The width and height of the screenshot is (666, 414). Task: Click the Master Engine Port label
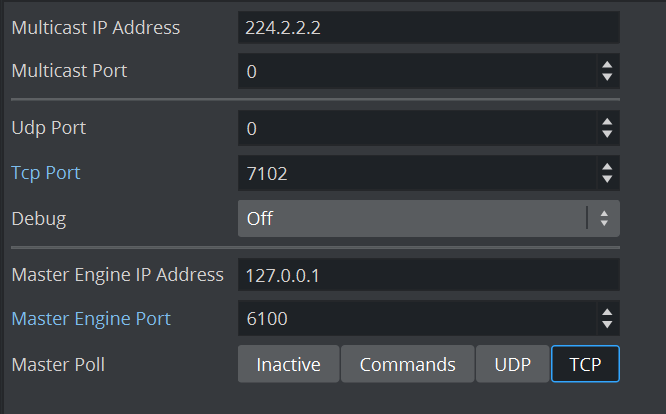(x=91, y=318)
